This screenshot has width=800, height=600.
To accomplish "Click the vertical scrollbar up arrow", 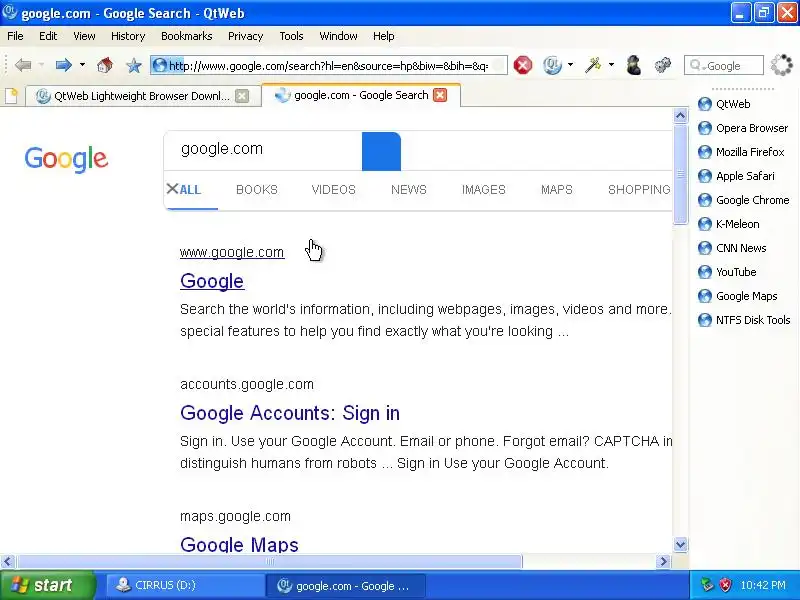I will point(680,116).
